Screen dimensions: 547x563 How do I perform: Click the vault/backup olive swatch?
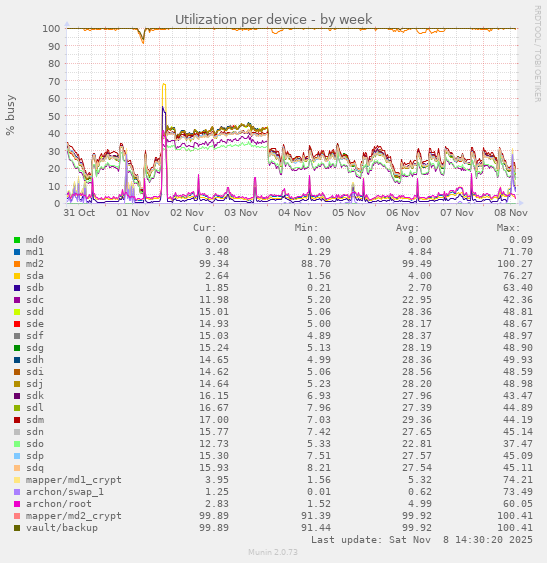tap(17, 528)
